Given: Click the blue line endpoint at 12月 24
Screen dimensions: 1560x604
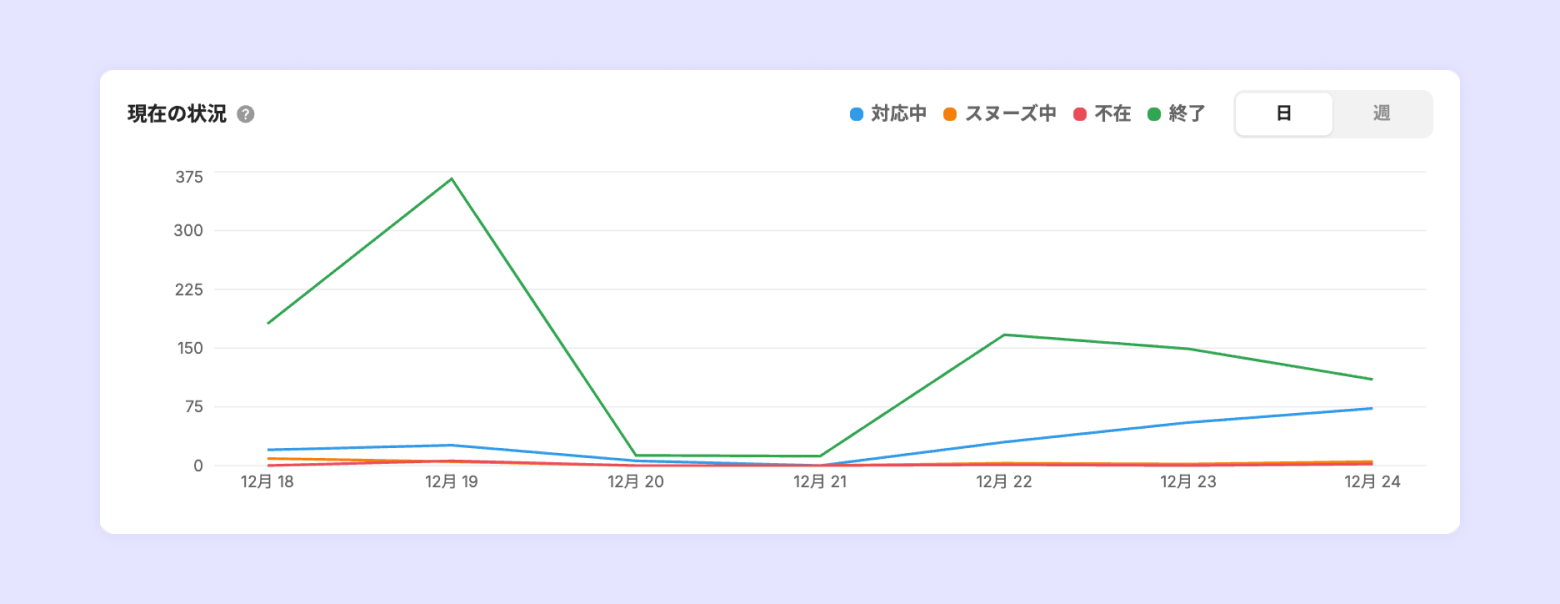Looking at the screenshot, I should click(x=1372, y=408).
